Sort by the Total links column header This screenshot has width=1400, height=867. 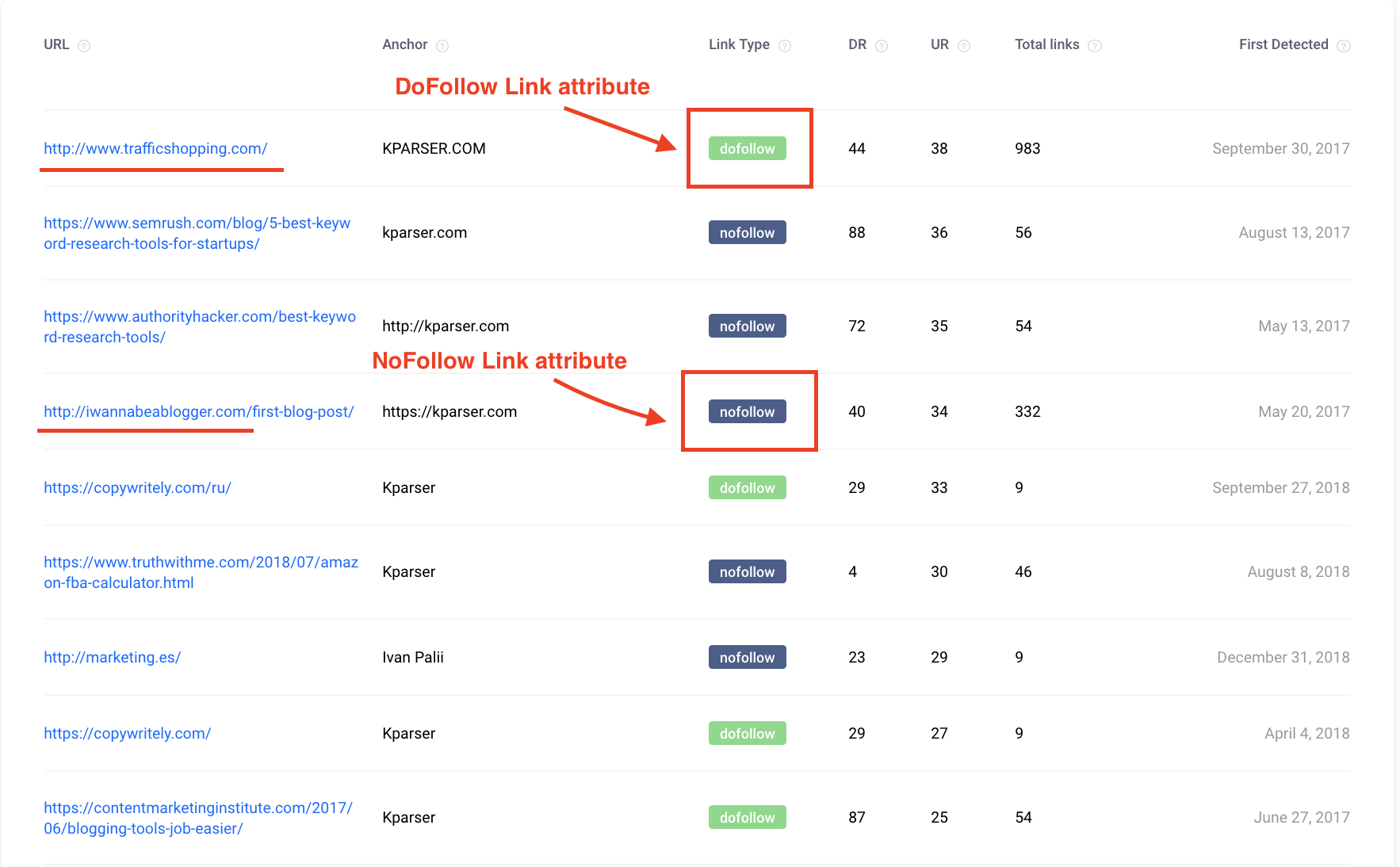[x=1046, y=44]
